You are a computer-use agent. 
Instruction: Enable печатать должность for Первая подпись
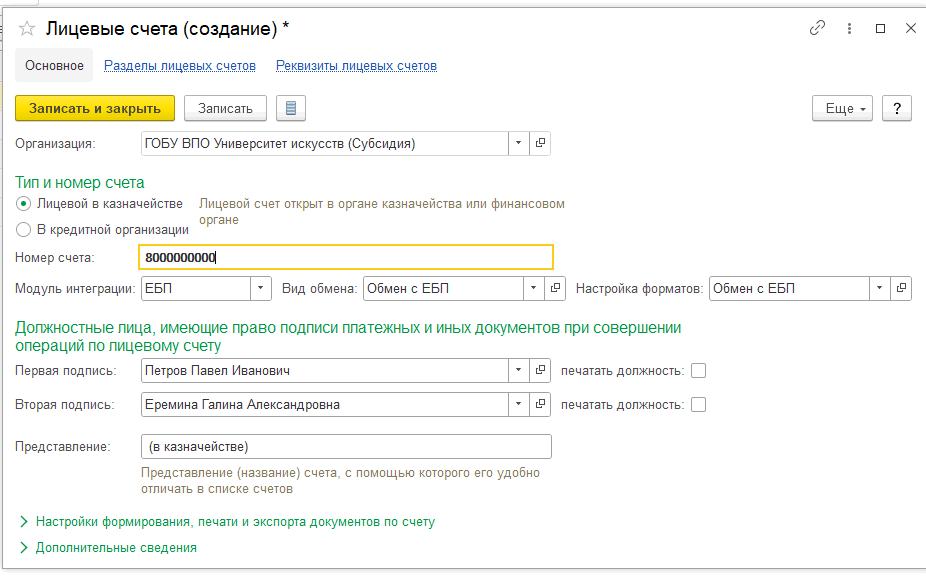tap(699, 371)
